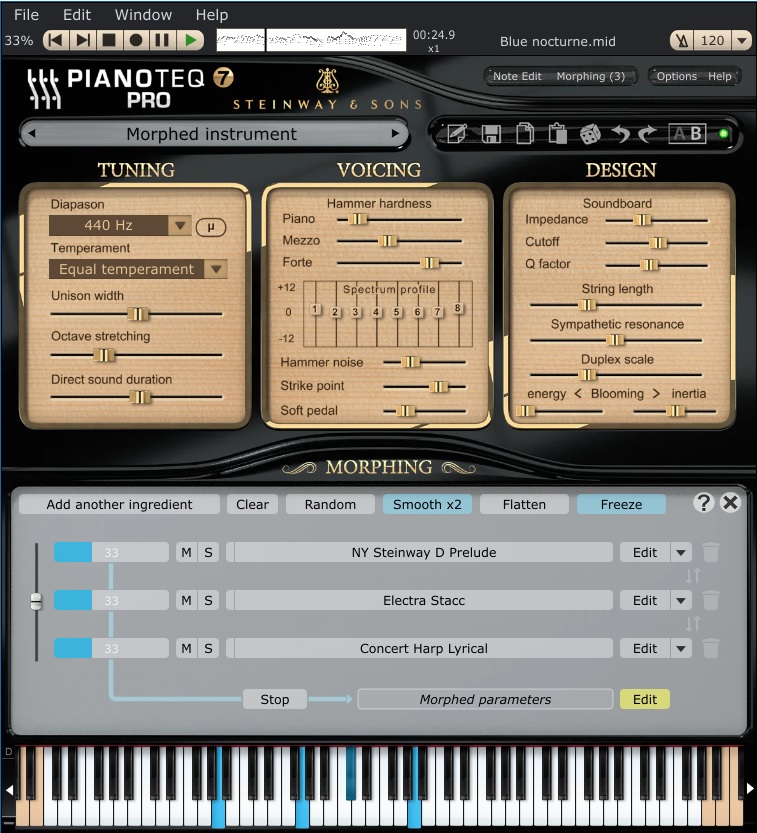This screenshot has height=833, width=757.
Task: Swap Electra Stacc and Concert Harp order
Action: tap(693, 624)
